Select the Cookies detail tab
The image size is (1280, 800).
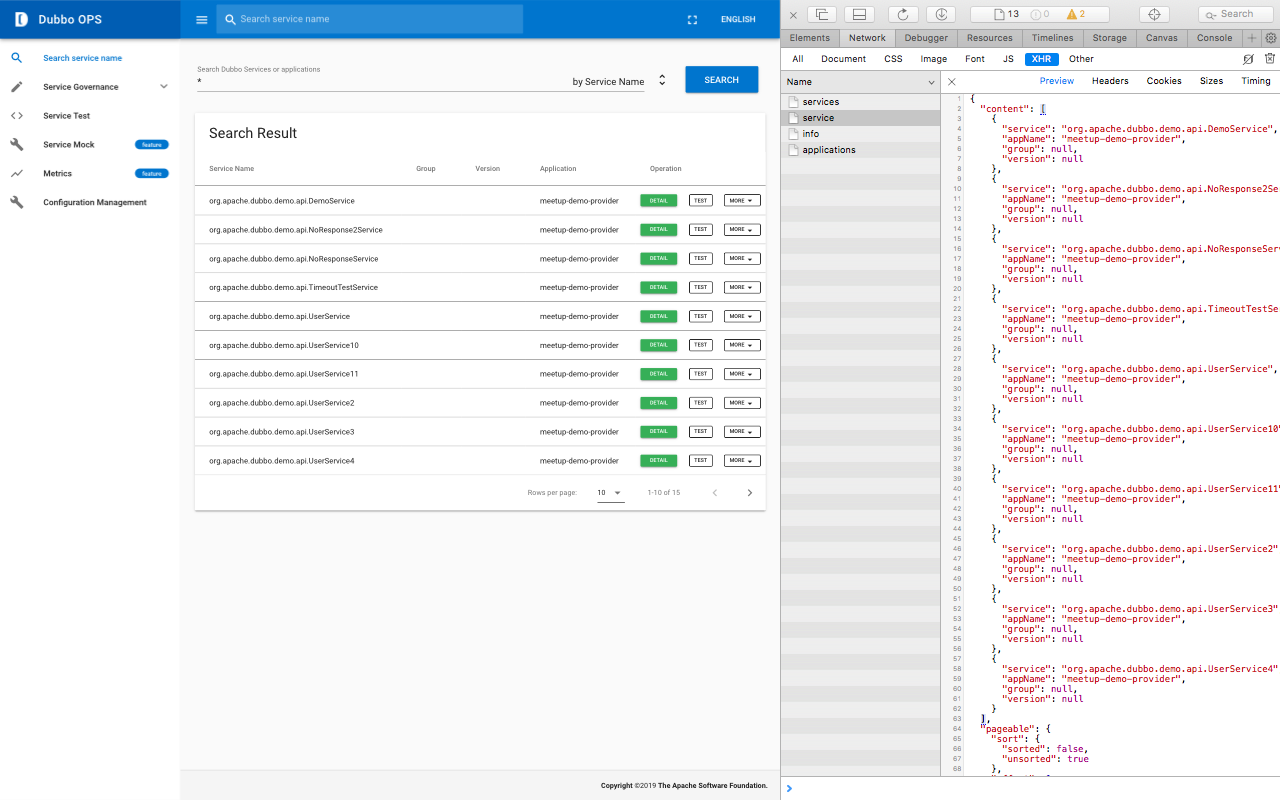[1164, 81]
